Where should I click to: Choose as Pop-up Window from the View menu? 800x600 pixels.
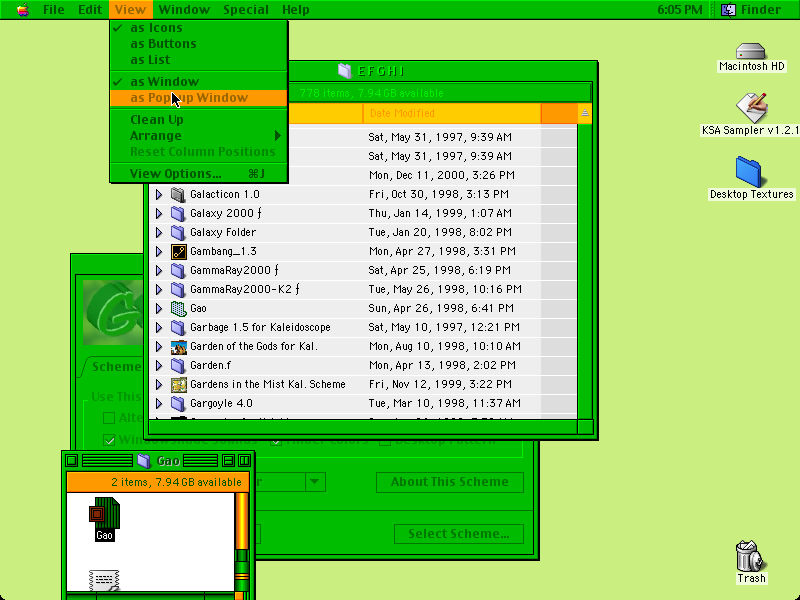198,98
